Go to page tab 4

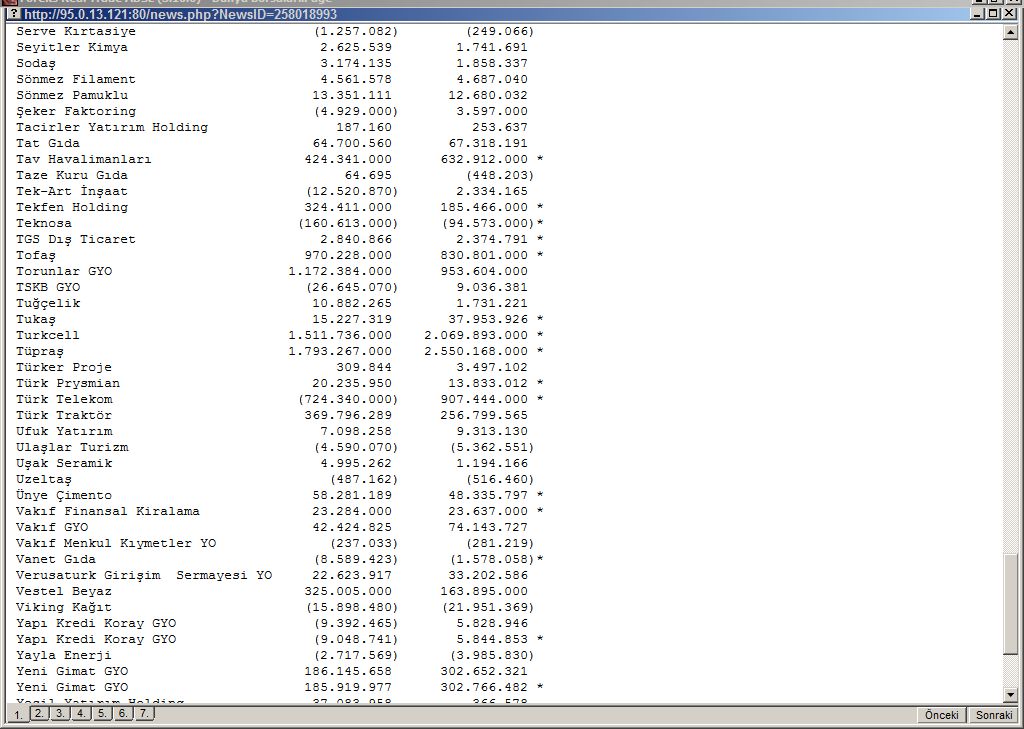[x=81, y=713]
